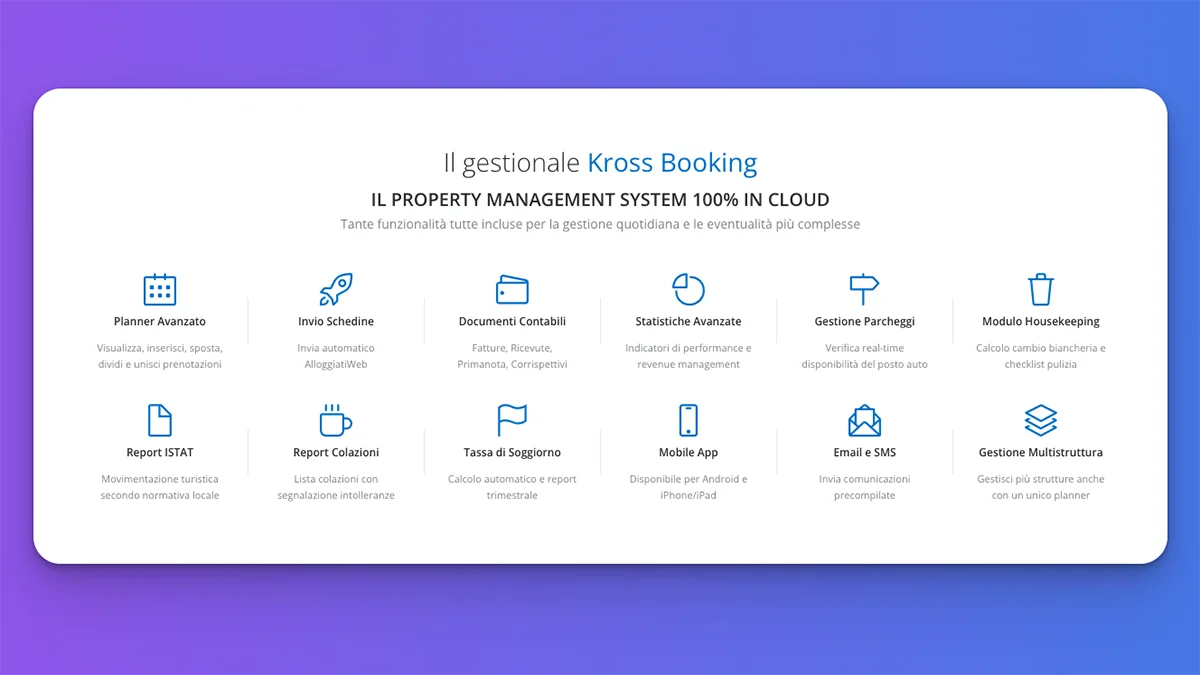The image size is (1200, 675).
Task: Open the Planner Avanzato title
Action: pyautogui.click(x=160, y=322)
